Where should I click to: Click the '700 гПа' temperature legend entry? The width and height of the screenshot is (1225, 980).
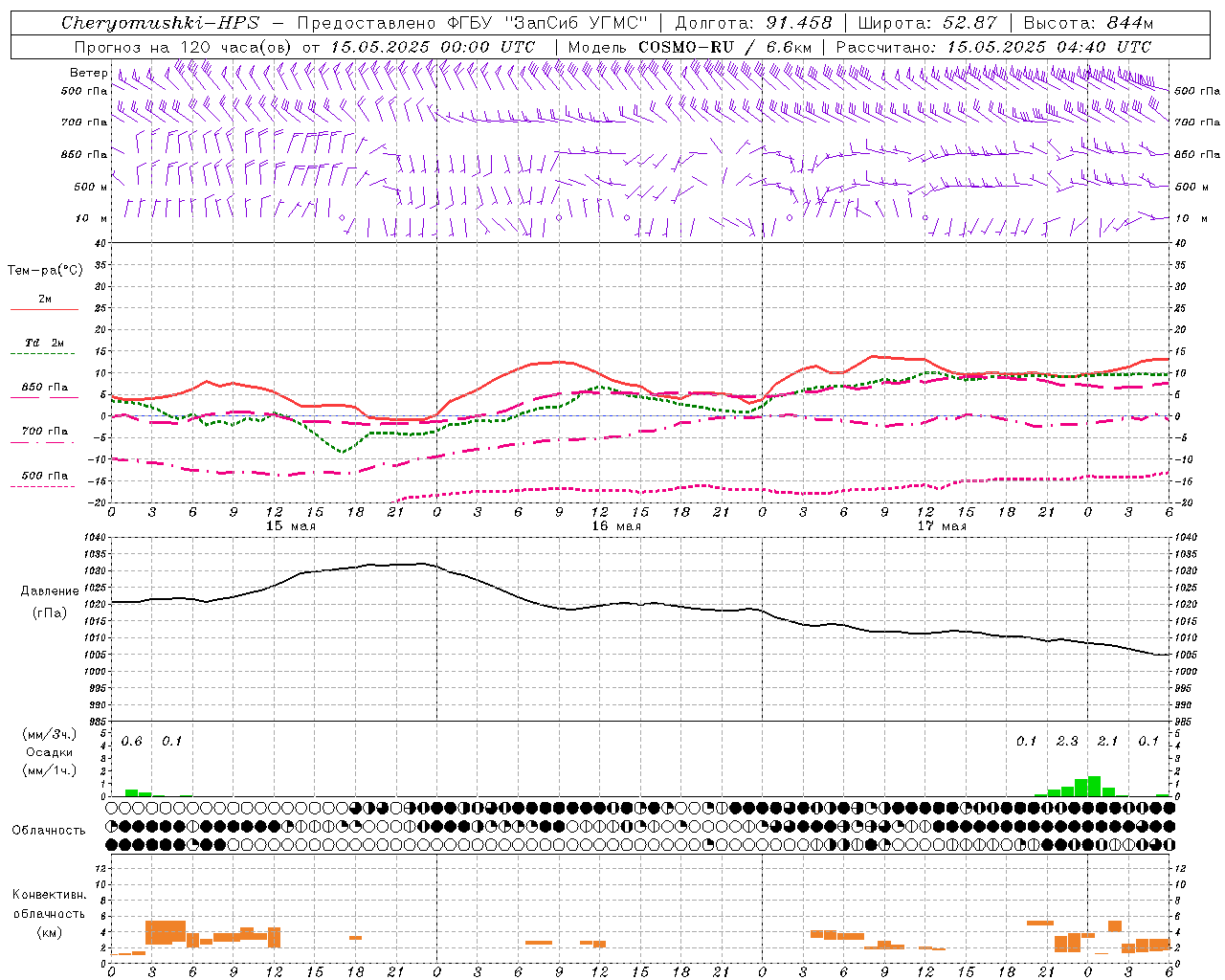[45, 431]
